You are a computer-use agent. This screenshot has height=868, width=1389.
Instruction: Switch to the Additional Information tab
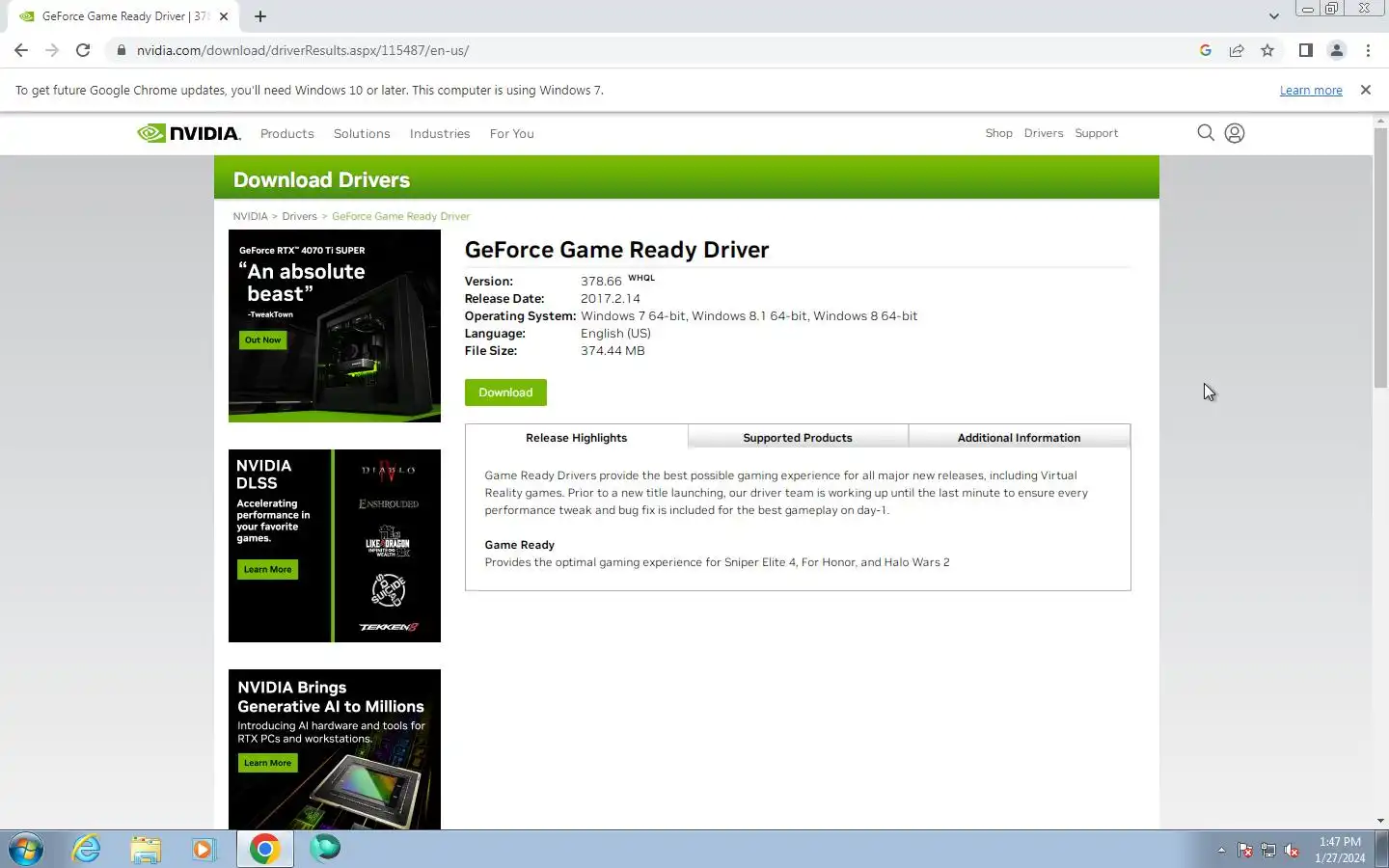tap(1019, 438)
